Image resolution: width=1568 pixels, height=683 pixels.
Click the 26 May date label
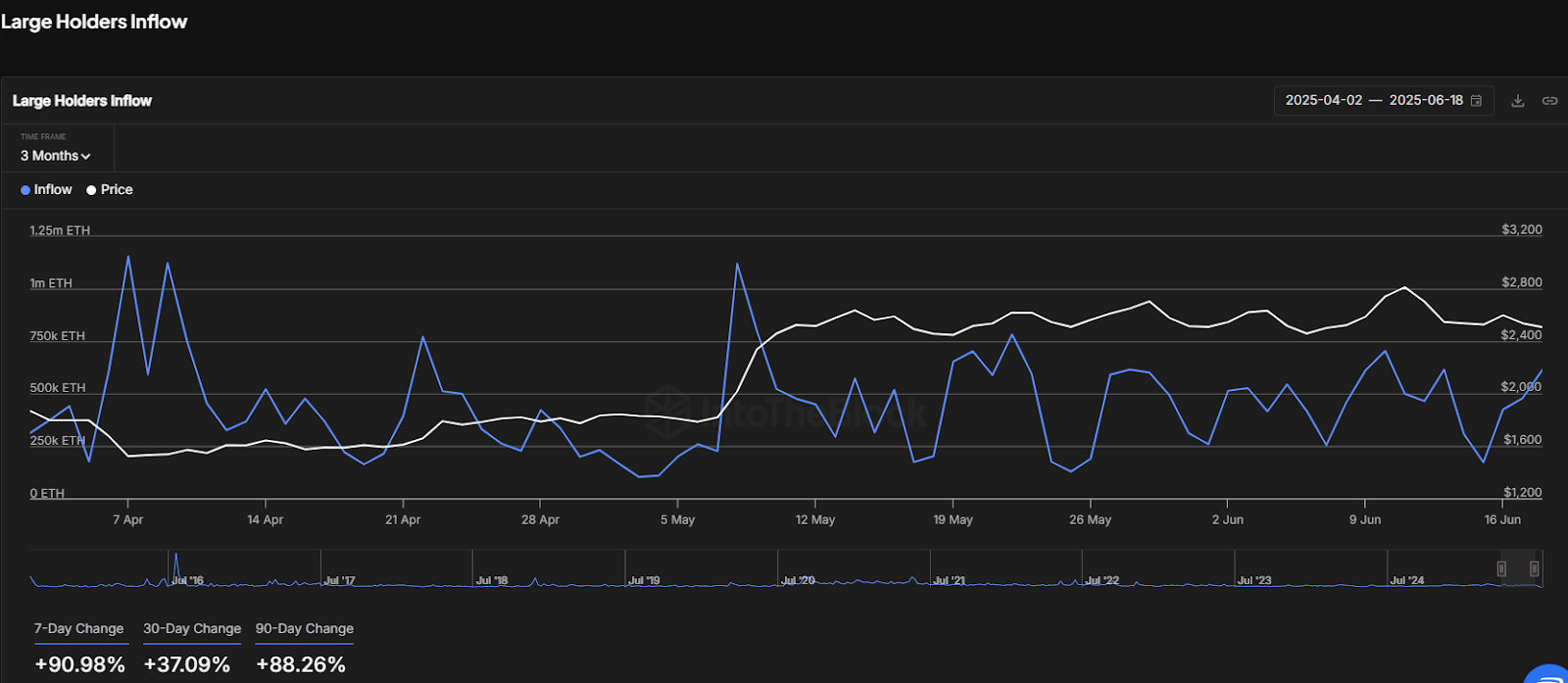point(1090,520)
